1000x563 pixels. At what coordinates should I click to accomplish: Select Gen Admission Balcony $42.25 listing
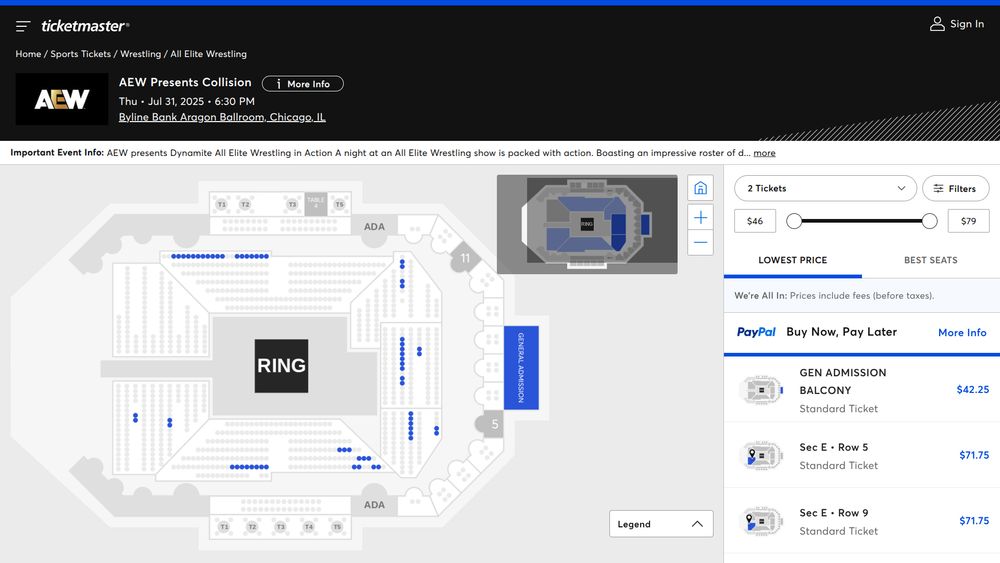coord(862,390)
